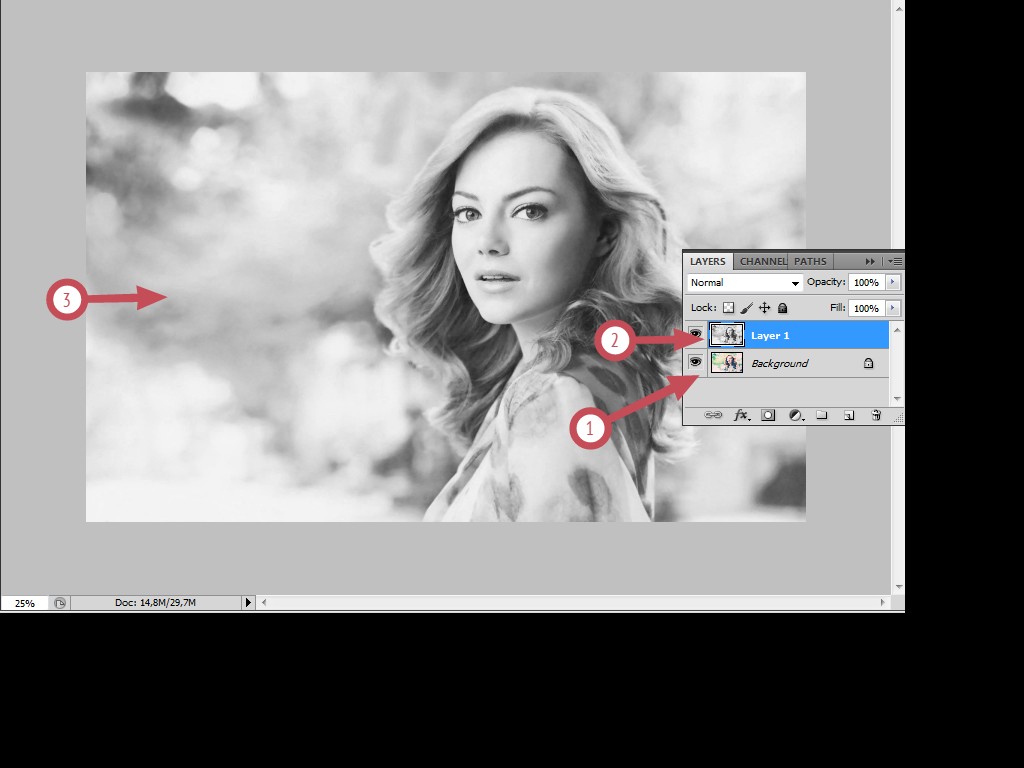Create a new adjustment layer with the half-circle icon
1024x768 pixels.
point(796,415)
